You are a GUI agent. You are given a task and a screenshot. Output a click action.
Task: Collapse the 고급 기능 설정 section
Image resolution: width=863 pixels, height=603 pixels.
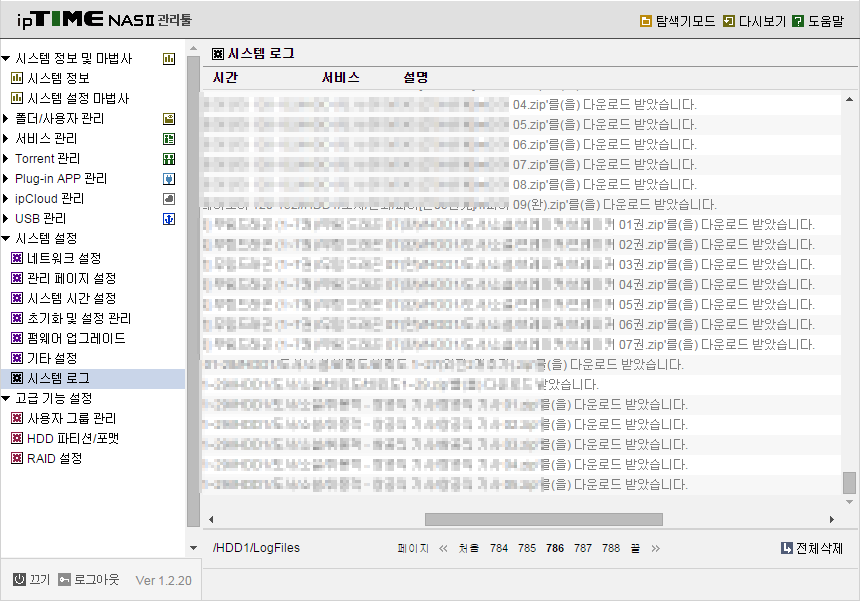pyautogui.click(x=6, y=398)
